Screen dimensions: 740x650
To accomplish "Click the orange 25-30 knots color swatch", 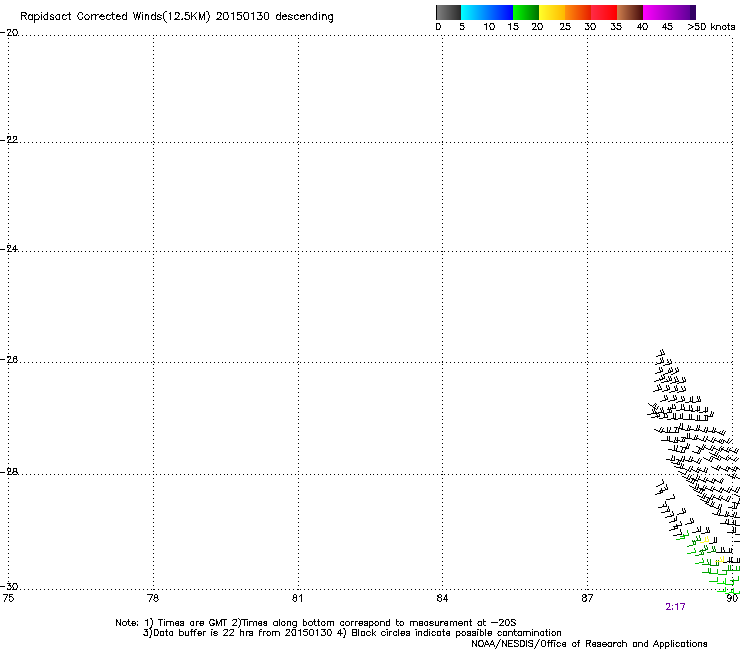I will click(x=578, y=12).
